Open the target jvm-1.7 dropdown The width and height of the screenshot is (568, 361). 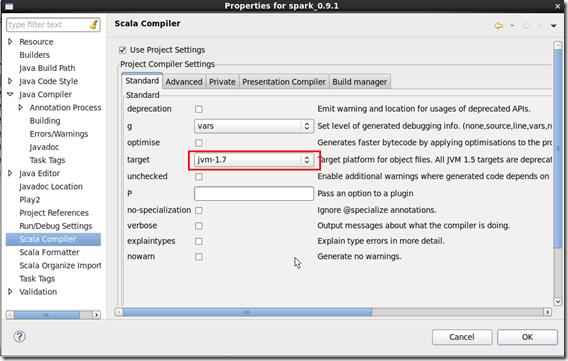click(254, 160)
